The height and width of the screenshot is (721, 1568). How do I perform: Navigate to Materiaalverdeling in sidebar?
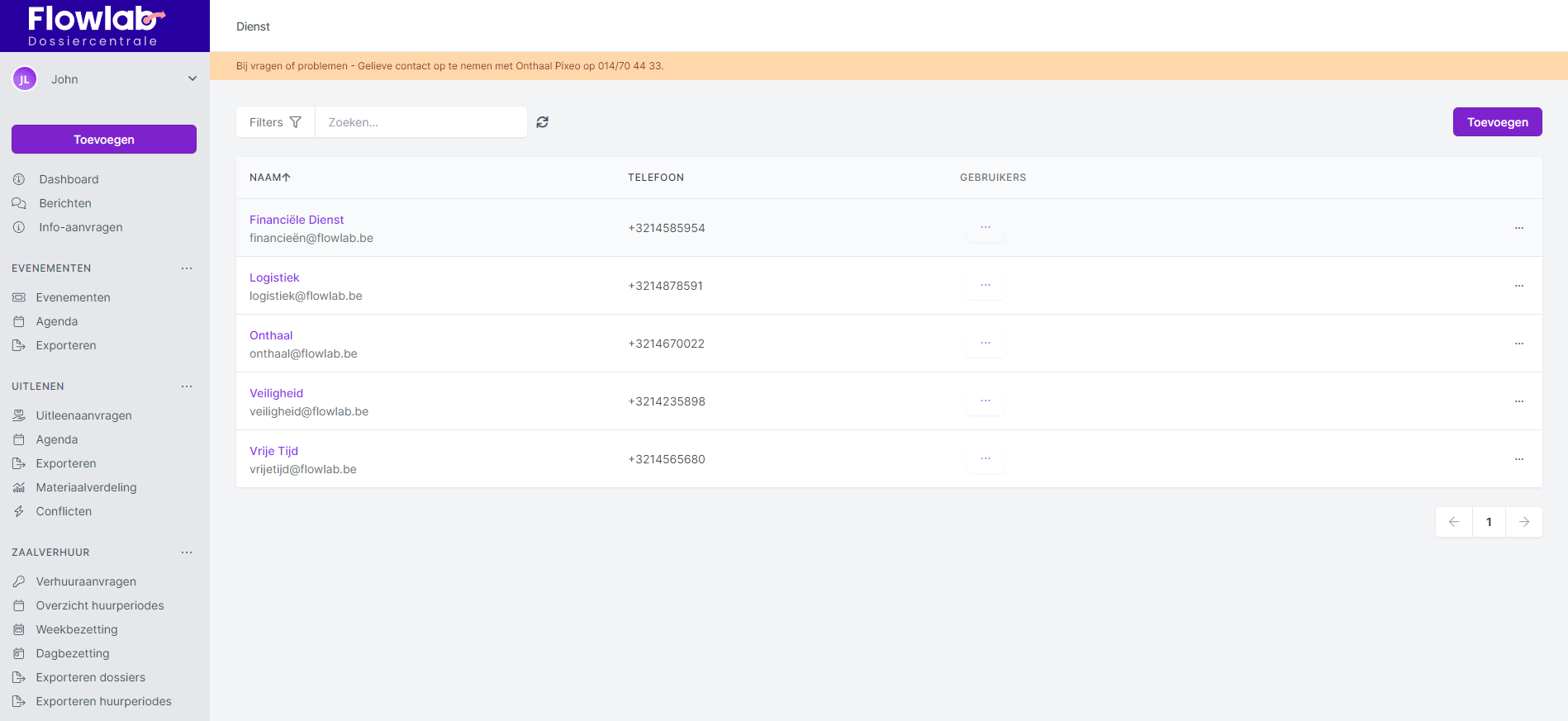86,487
